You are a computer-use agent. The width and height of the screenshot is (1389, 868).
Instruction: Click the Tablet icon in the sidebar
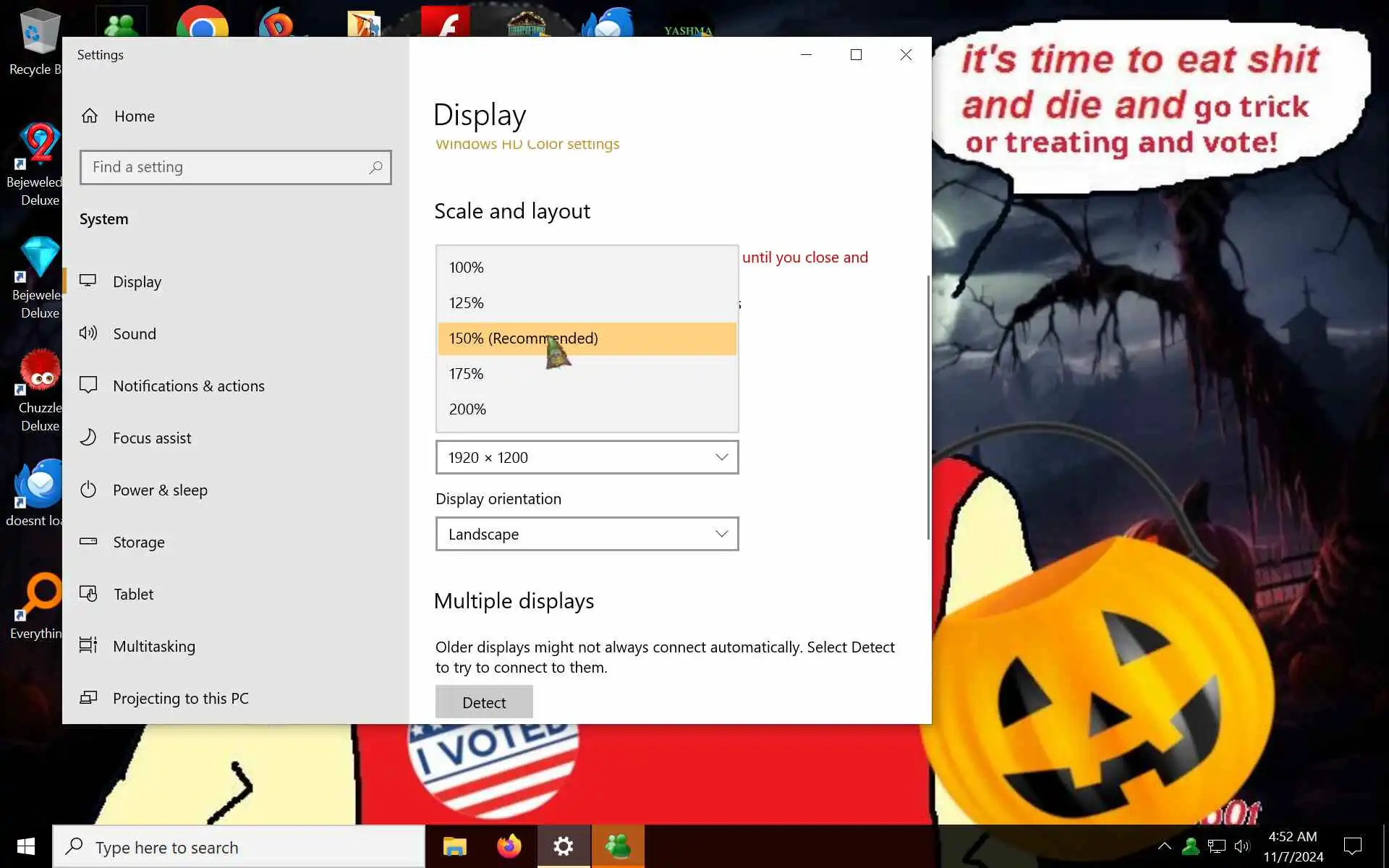(x=88, y=594)
